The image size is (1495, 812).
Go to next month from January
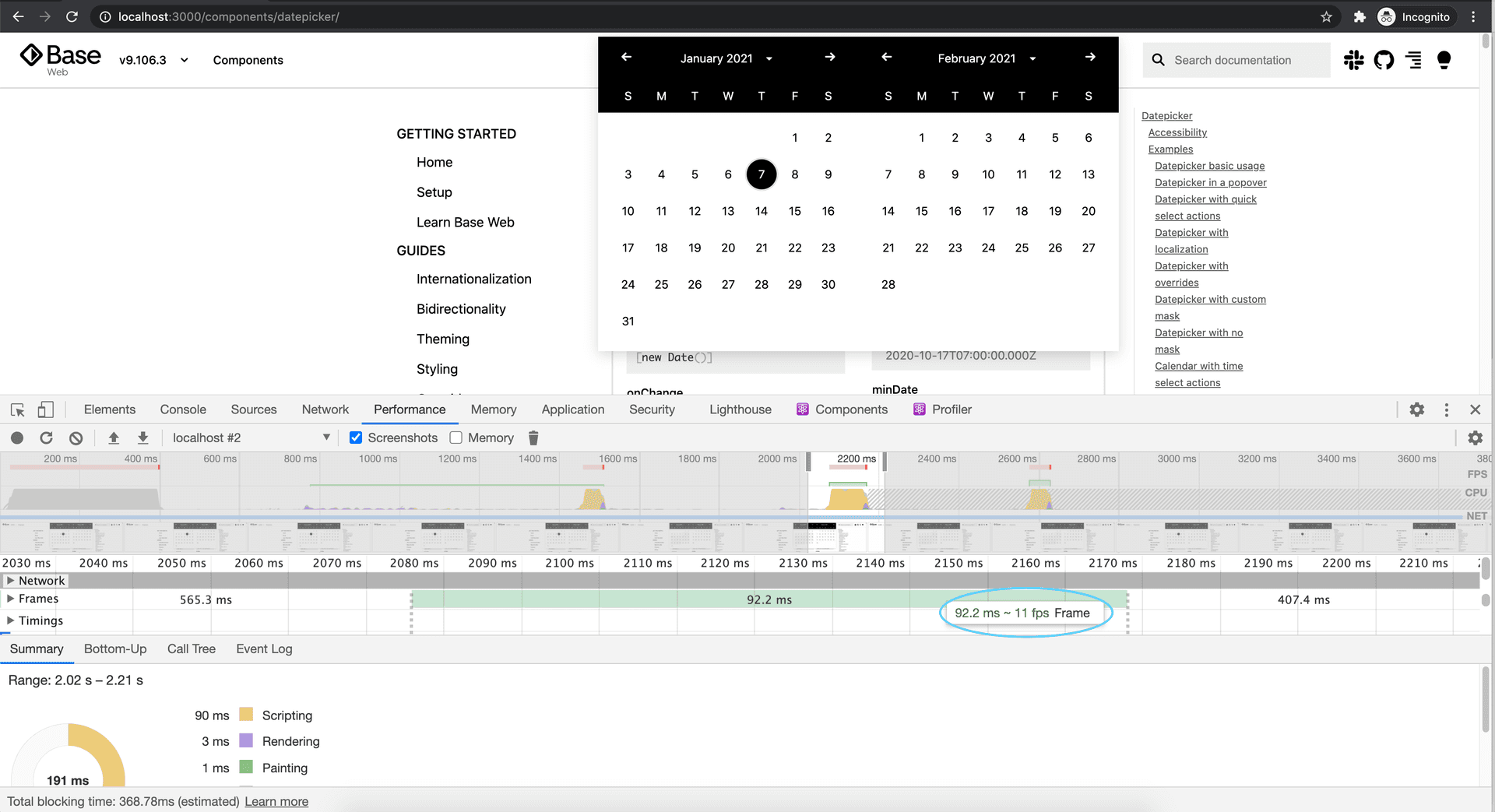pyautogui.click(x=830, y=57)
